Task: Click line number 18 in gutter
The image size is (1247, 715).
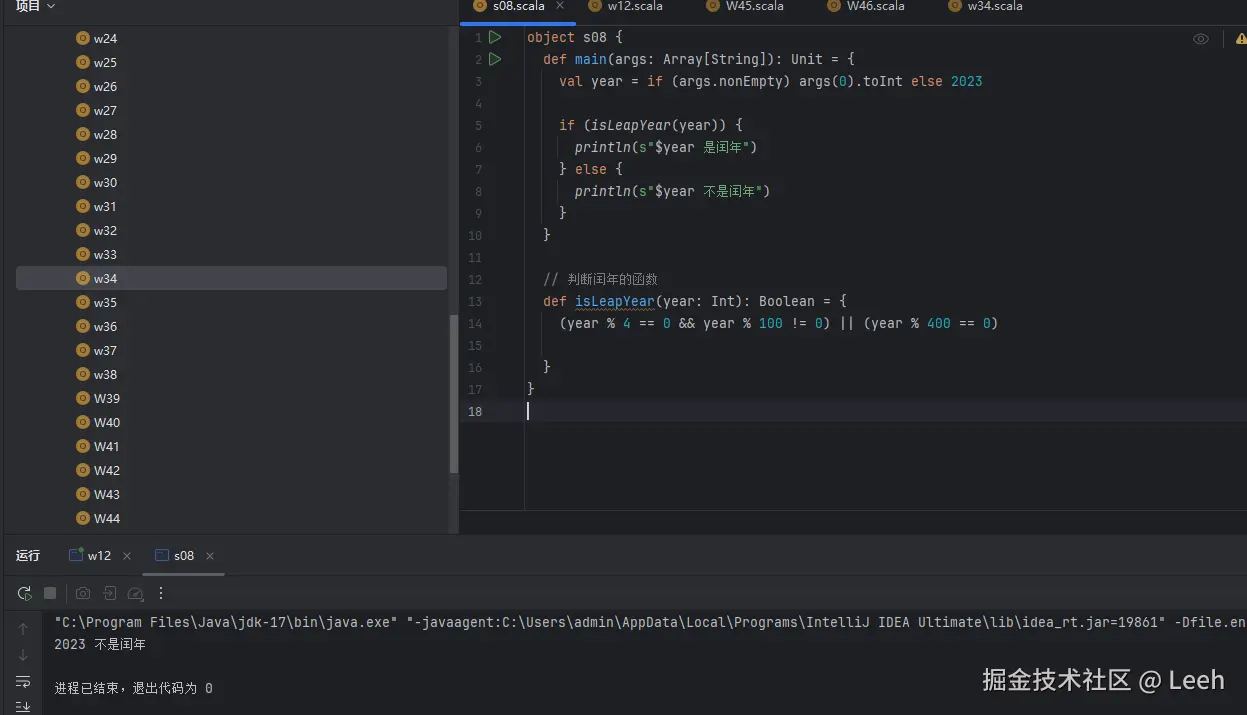Action: pos(474,411)
